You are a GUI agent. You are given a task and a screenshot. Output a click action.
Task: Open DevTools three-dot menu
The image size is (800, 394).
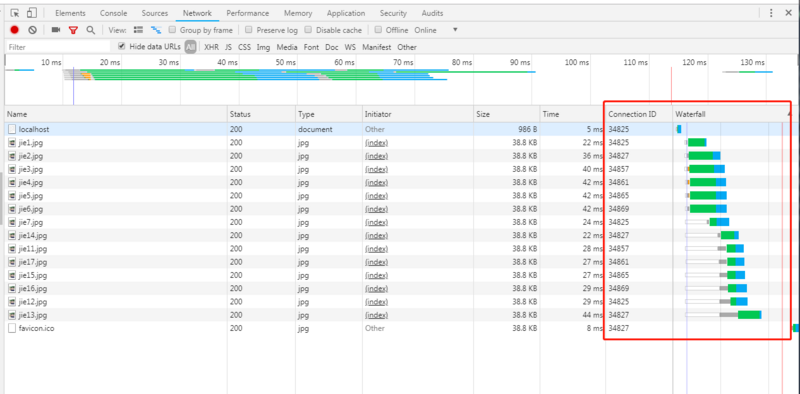[x=771, y=13]
